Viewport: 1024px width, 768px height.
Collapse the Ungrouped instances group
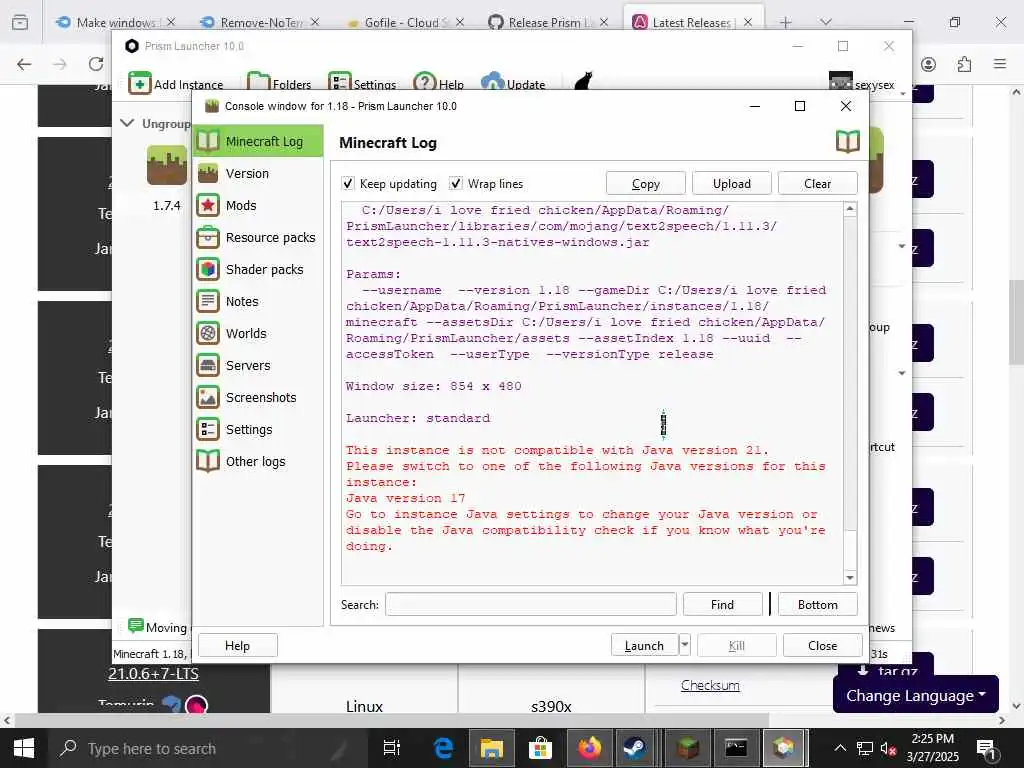pyautogui.click(x=127, y=123)
